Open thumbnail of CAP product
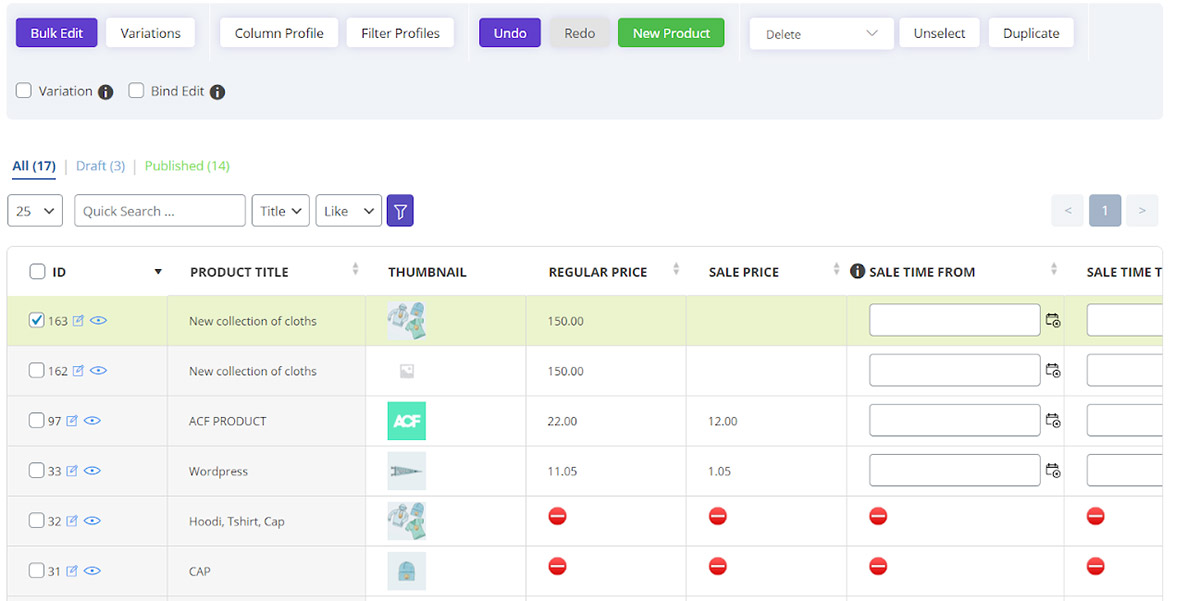This screenshot has width=1200, height=601. (406, 571)
